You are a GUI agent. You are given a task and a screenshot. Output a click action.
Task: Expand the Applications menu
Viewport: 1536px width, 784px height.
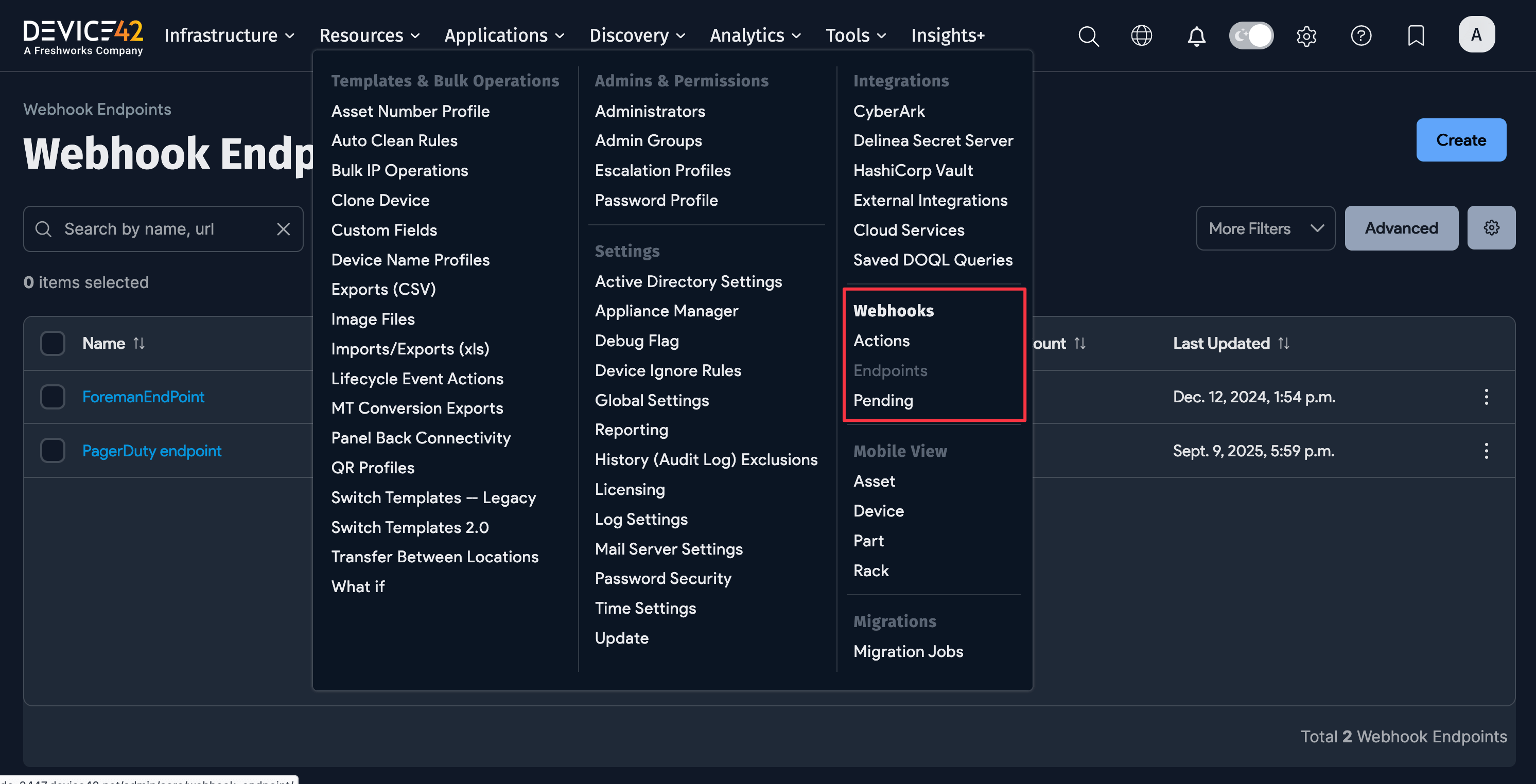point(504,35)
